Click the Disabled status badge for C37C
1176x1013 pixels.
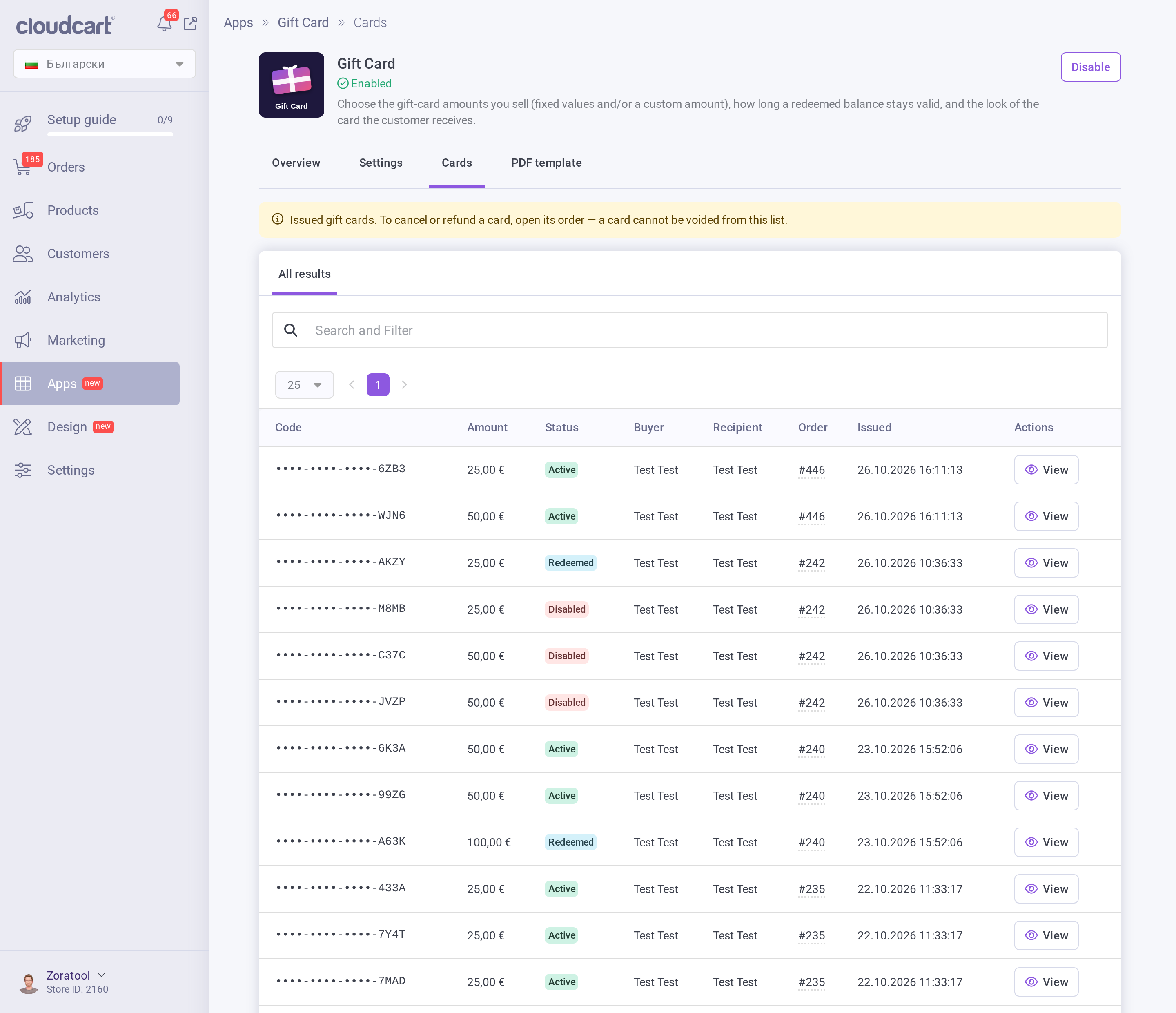click(x=566, y=656)
